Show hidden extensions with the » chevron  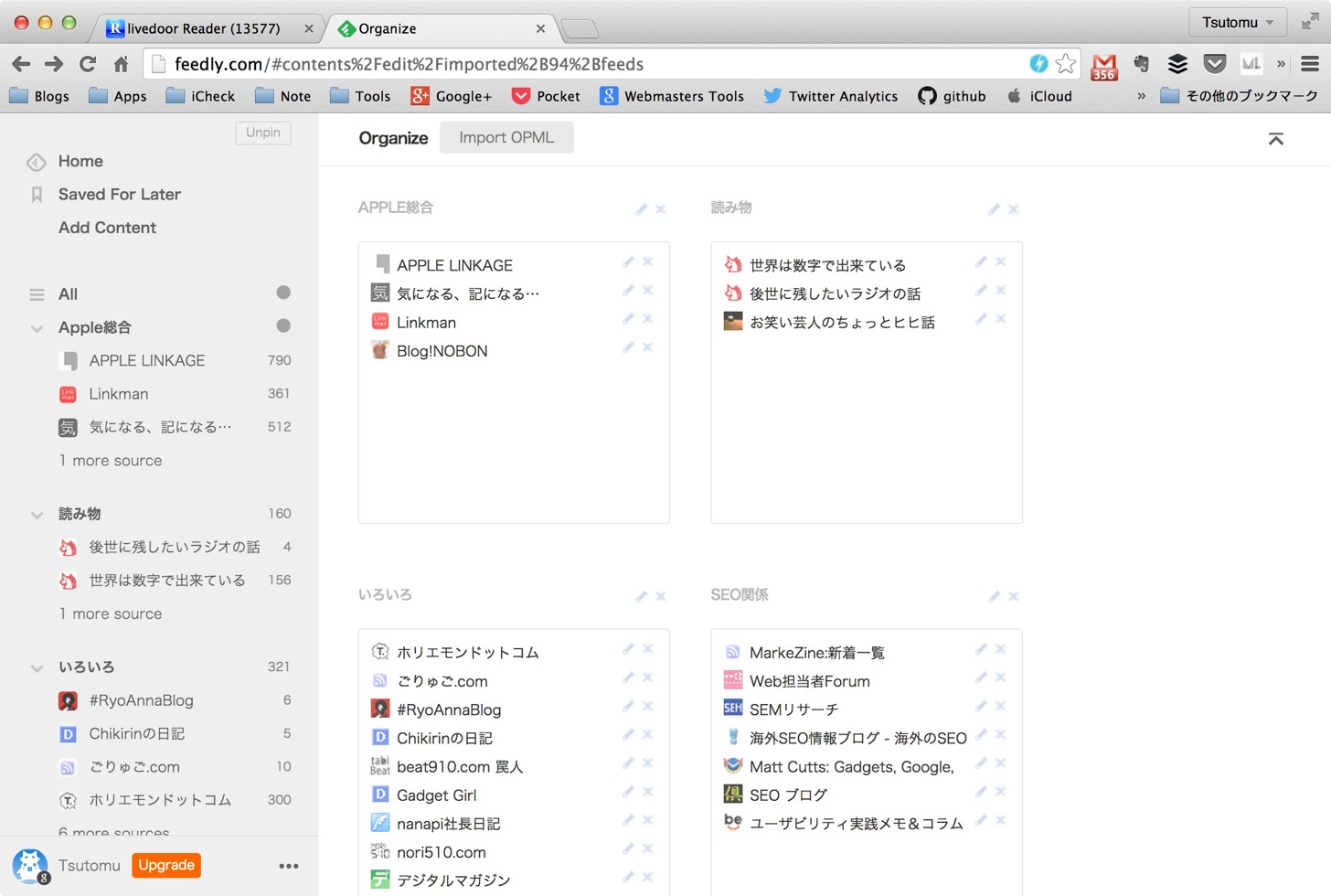click(x=1281, y=63)
